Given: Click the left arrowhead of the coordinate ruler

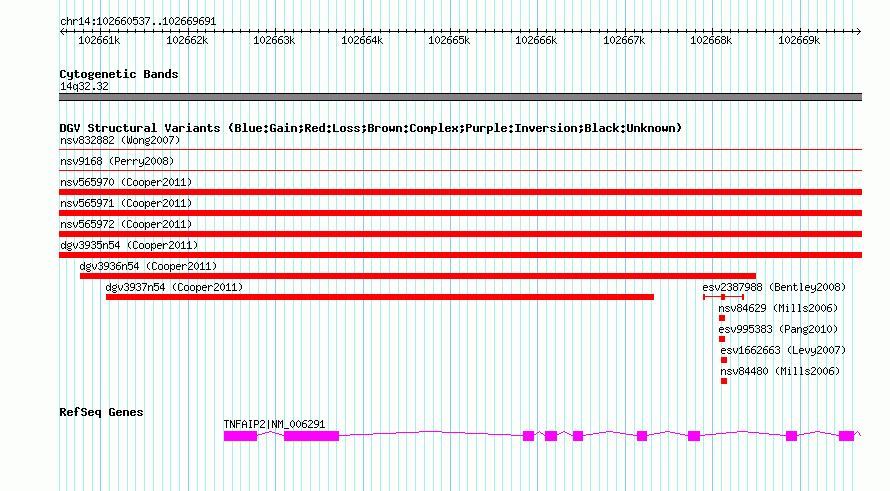Looking at the screenshot, I should click(x=62, y=31).
